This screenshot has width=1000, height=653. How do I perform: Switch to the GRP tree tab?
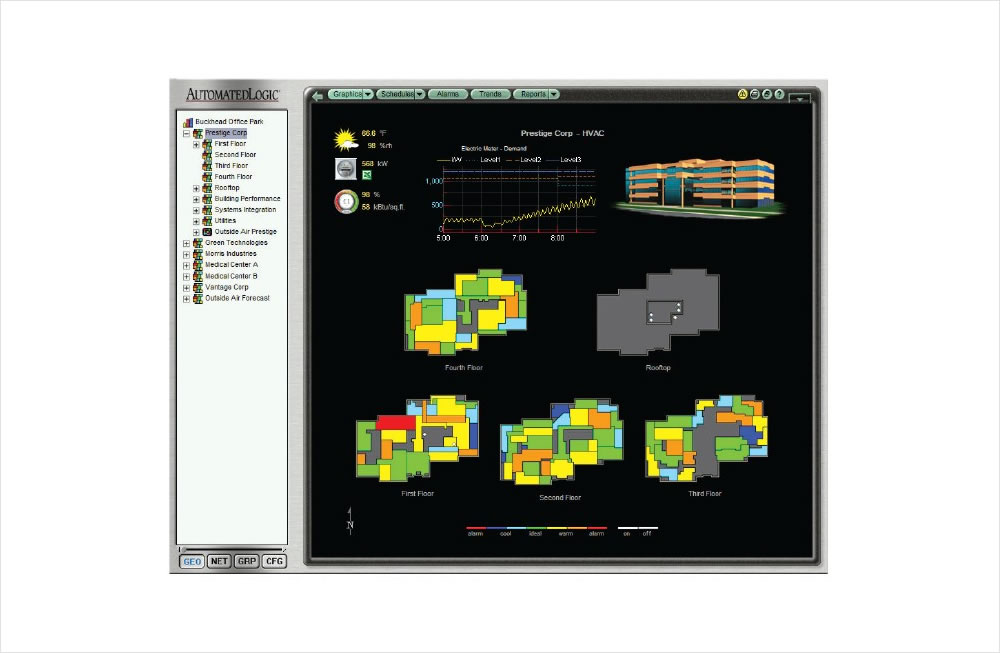247,561
